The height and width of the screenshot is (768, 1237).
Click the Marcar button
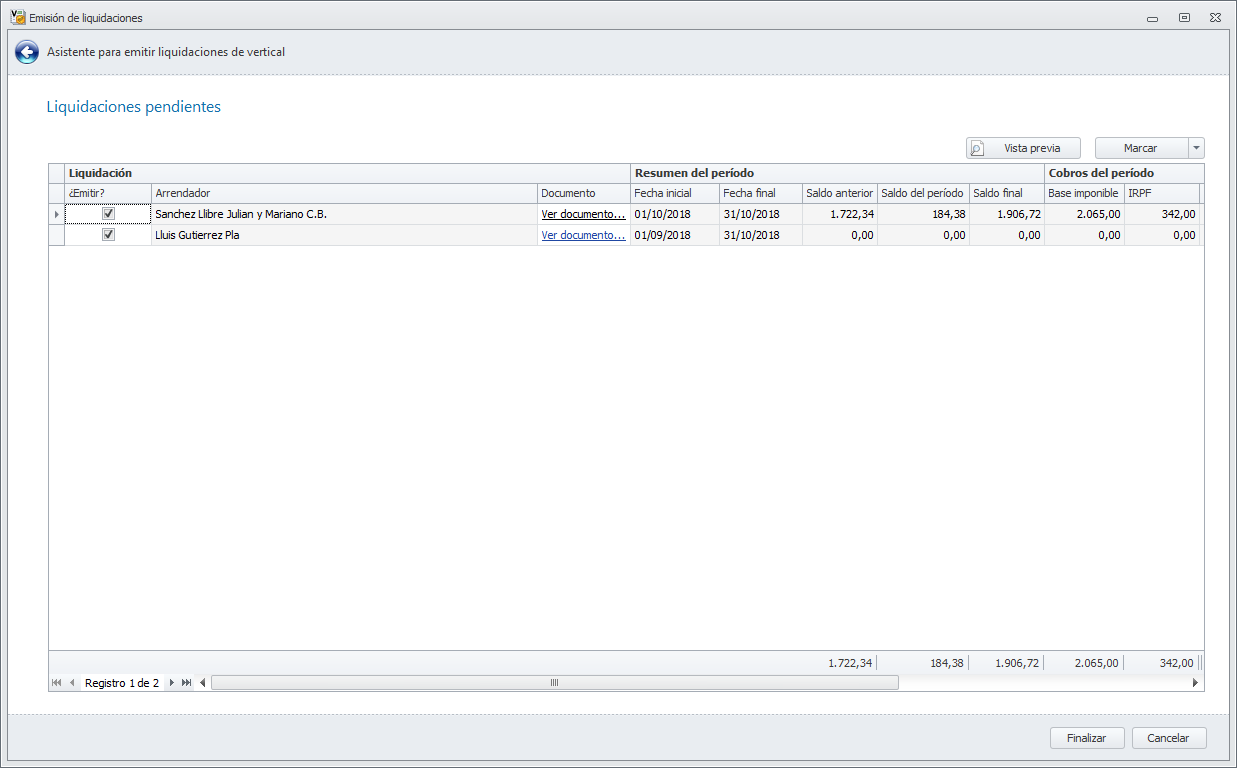(x=1141, y=148)
